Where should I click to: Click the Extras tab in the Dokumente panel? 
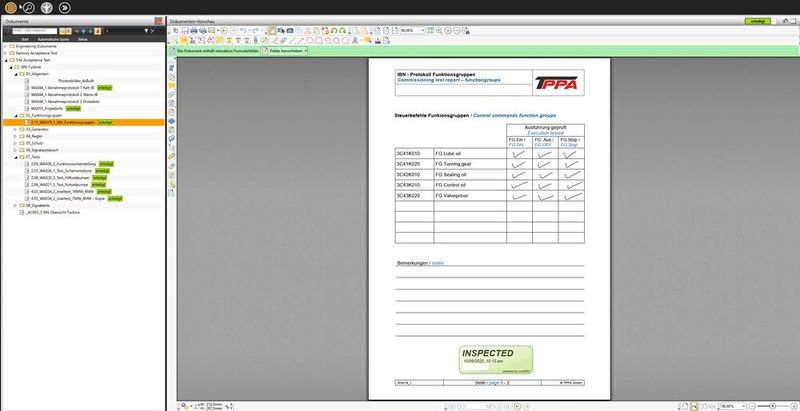[83, 39]
